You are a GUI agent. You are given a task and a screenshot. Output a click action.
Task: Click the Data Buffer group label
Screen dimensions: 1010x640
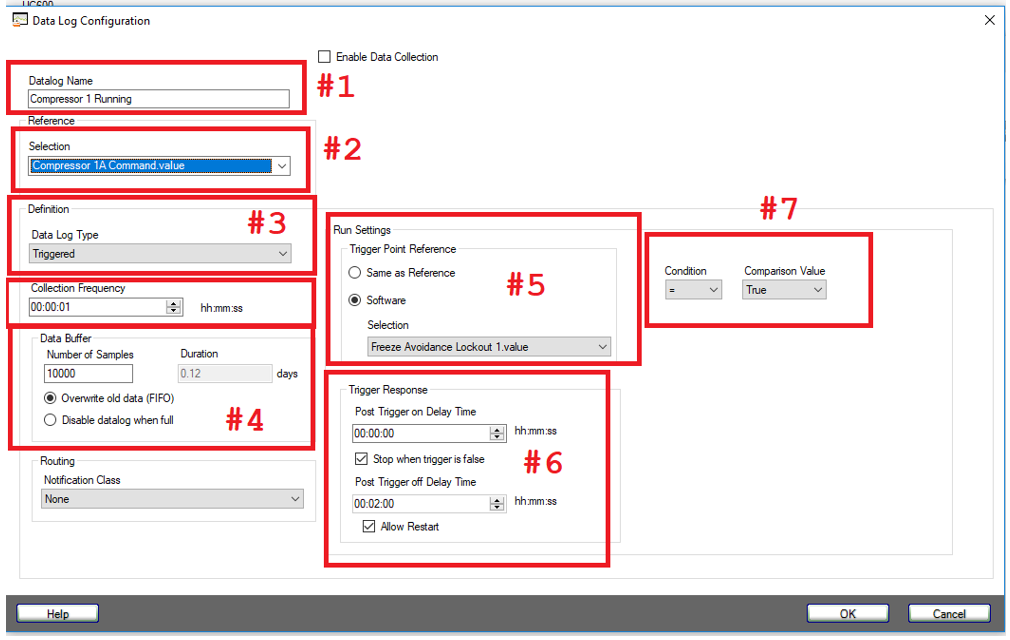[x=66, y=338]
